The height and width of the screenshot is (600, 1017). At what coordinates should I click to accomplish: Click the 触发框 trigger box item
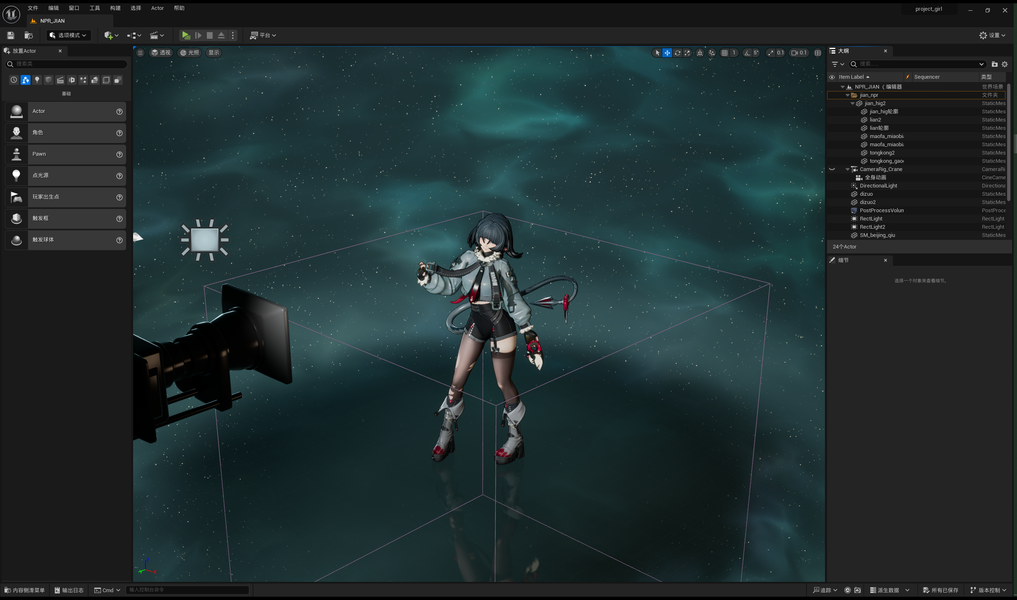(x=66, y=219)
